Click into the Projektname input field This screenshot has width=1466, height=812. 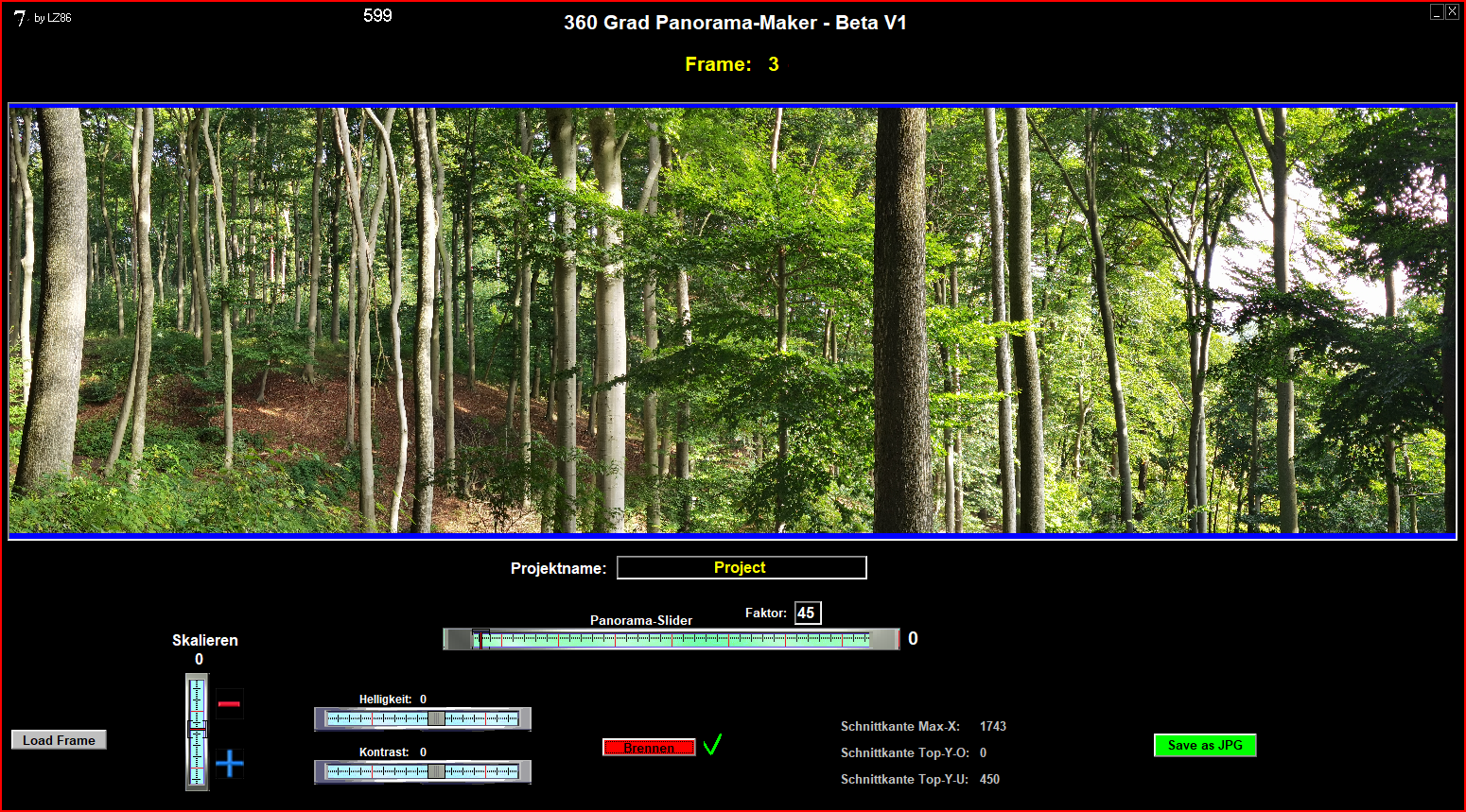(x=742, y=567)
